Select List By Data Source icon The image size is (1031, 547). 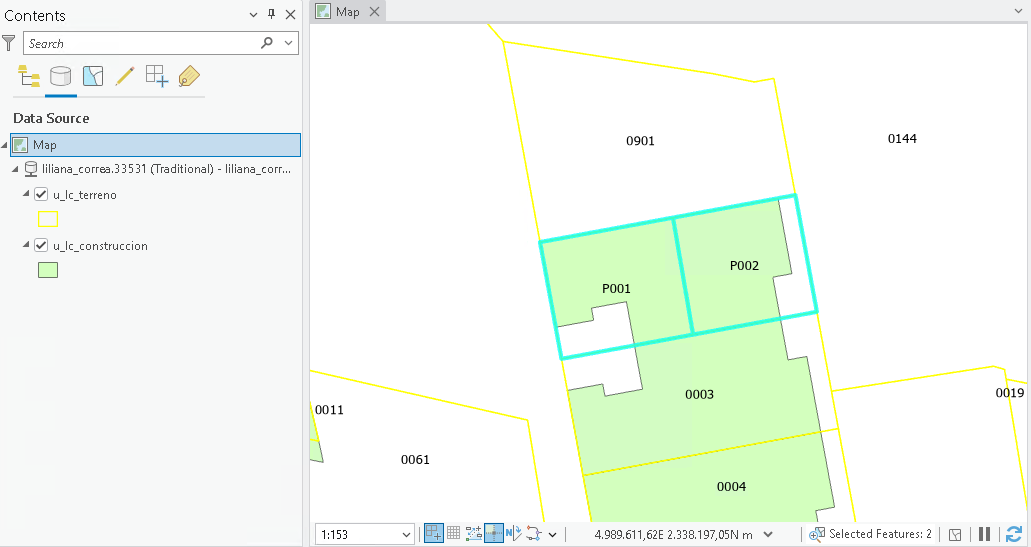coord(60,76)
